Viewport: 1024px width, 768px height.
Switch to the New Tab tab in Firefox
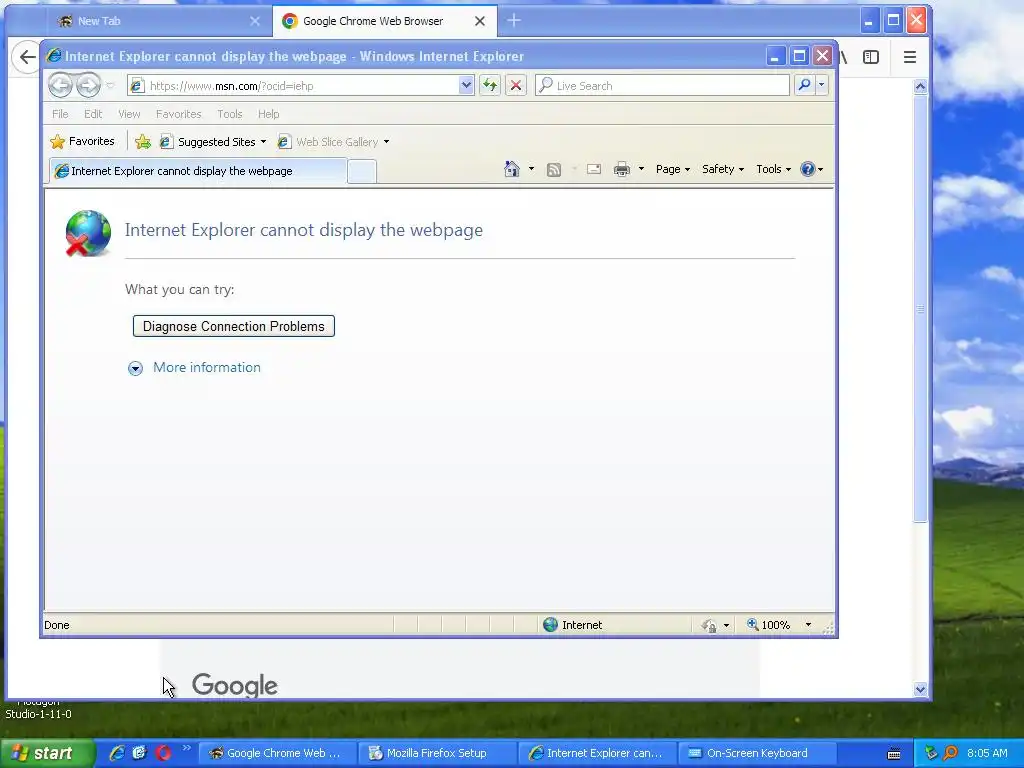157,21
